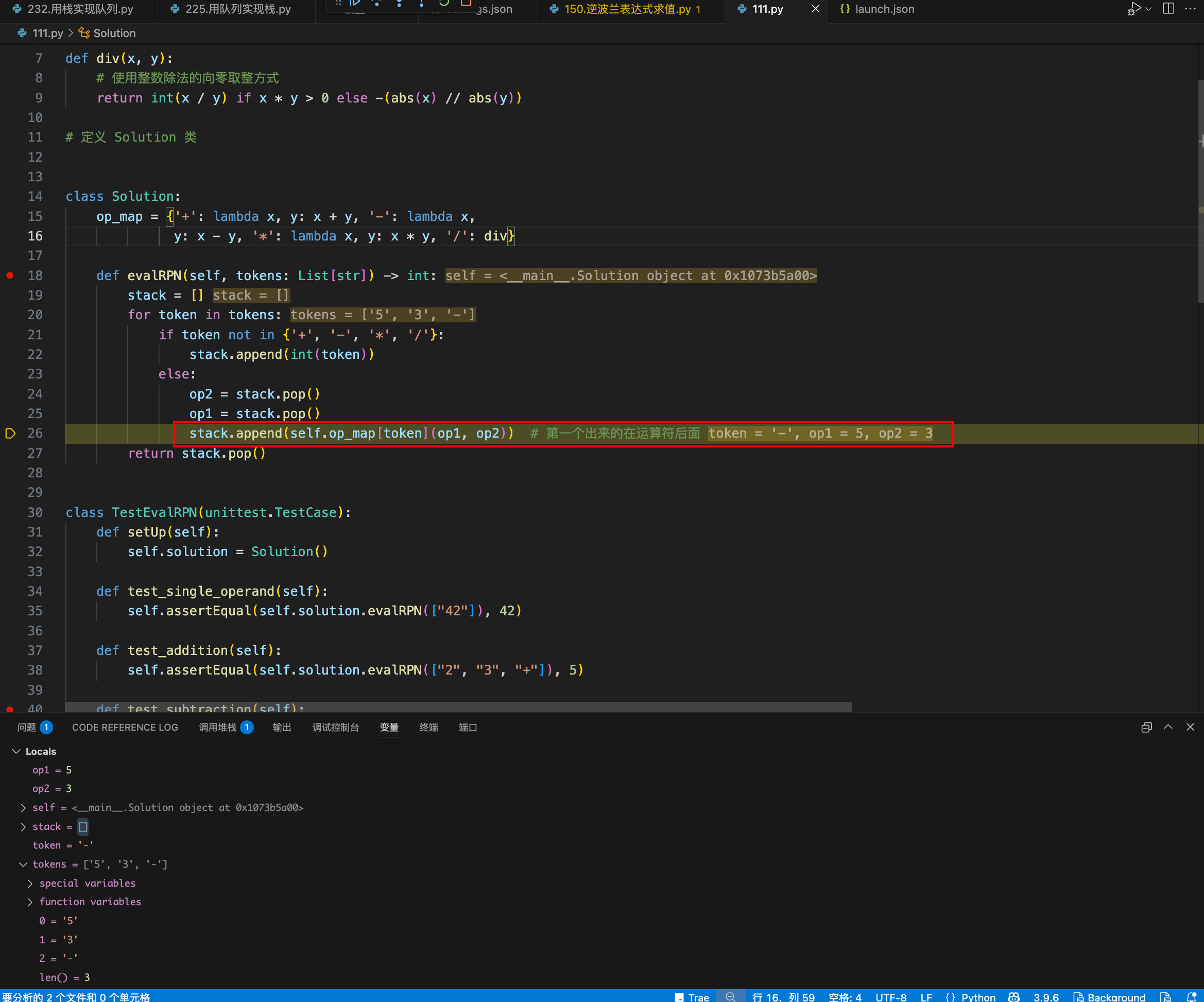Click the notification bell in status bar

click(x=1191, y=997)
